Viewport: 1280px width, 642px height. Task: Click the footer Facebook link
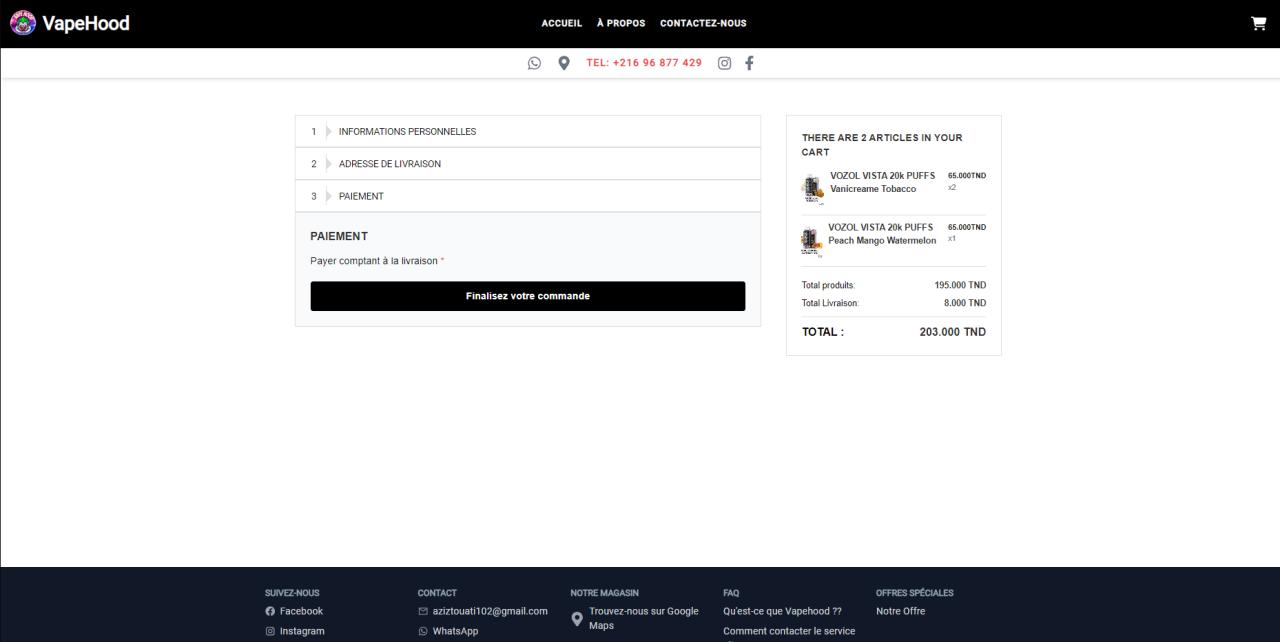click(x=300, y=611)
